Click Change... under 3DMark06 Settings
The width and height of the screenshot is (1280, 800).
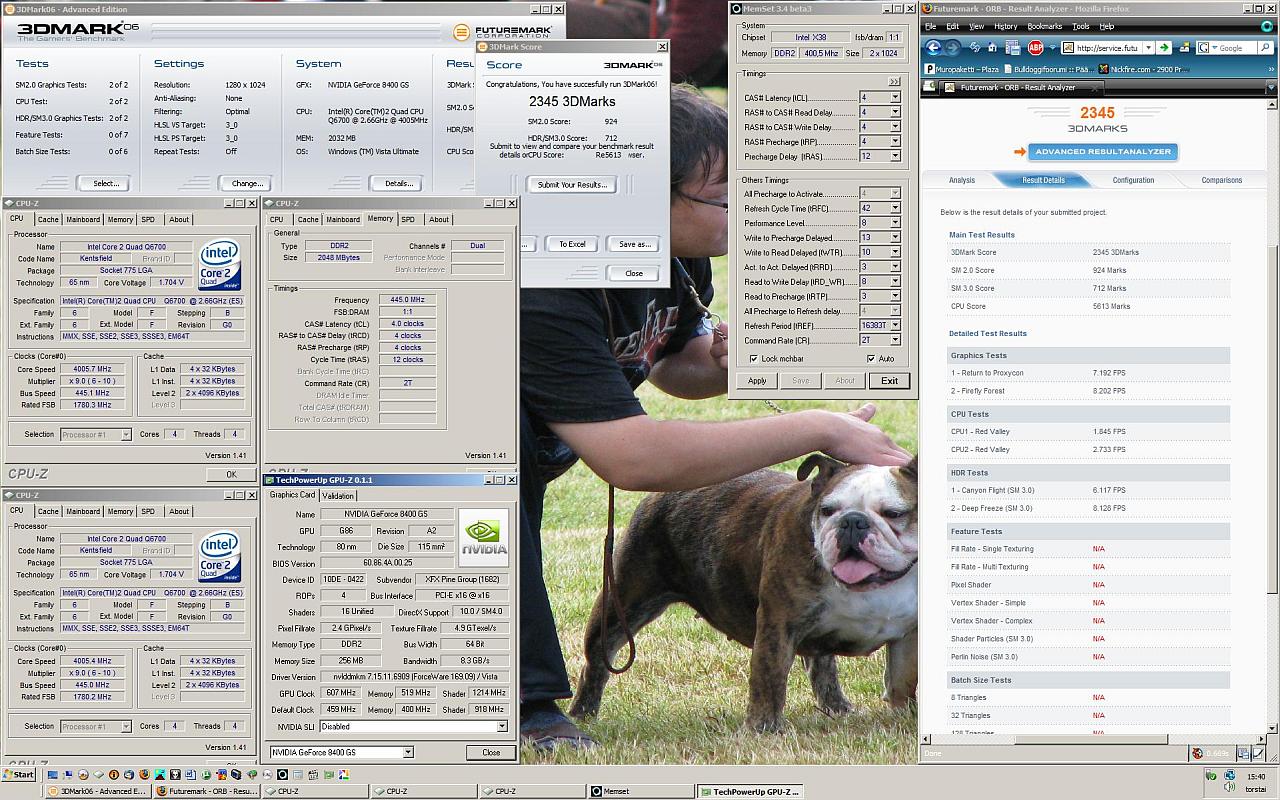point(247,183)
